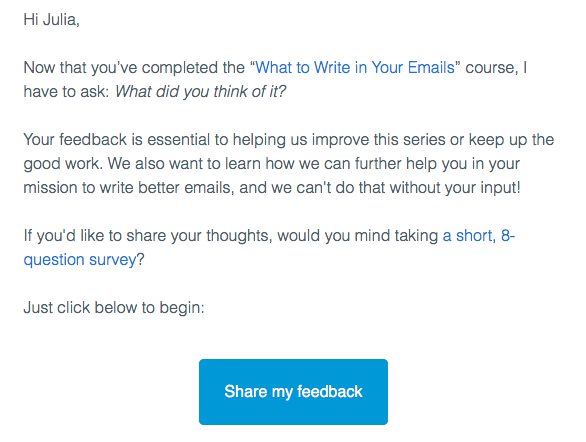This screenshot has width=586, height=442.
Task: Click the "Just click below to begin:" line
Action: coord(114,307)
